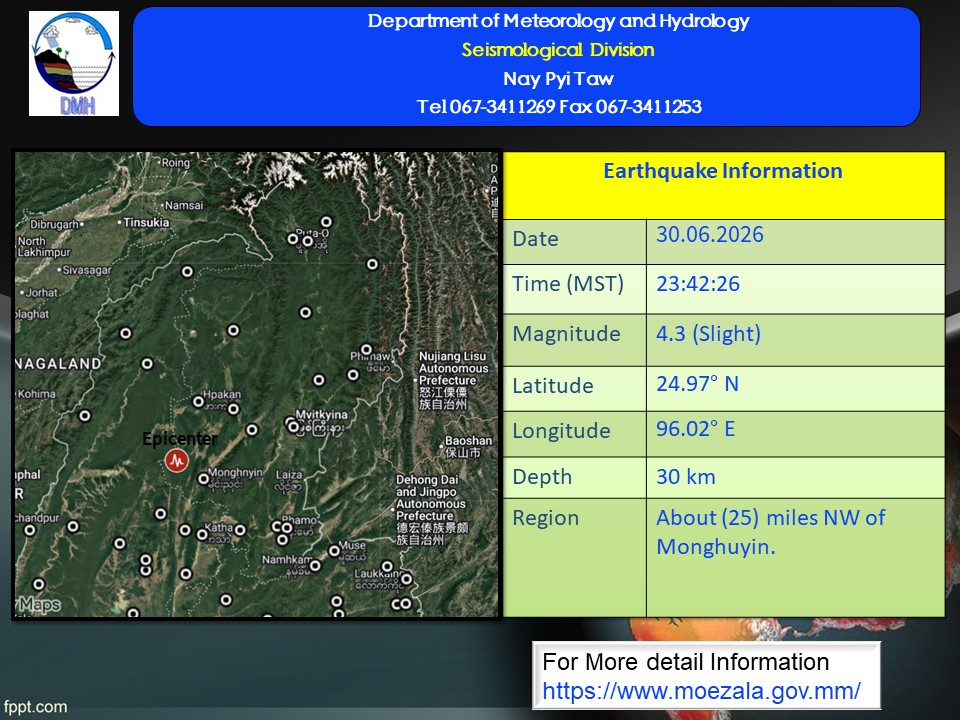Click the Epicenter label text

(x=180, y=438)
